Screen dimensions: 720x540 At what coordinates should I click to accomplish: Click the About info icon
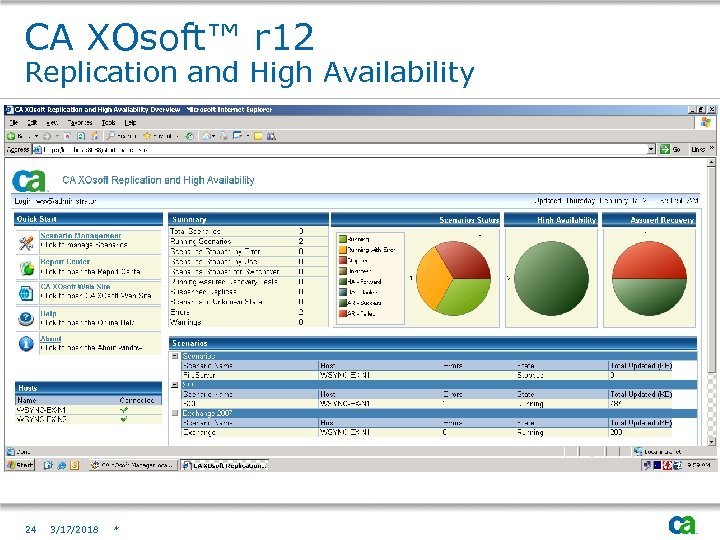[26, 343]
